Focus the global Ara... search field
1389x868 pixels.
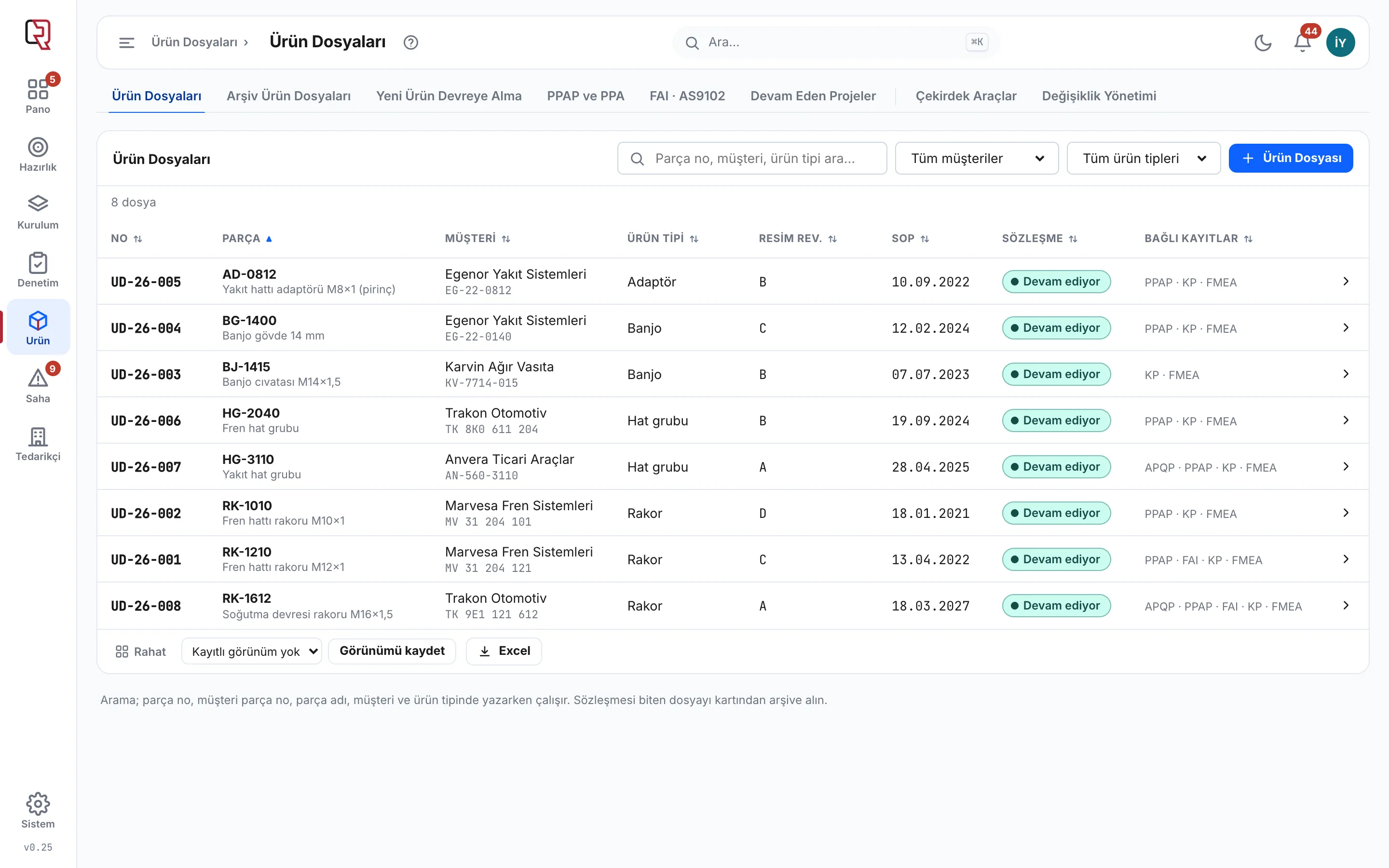tap(836, 42)
